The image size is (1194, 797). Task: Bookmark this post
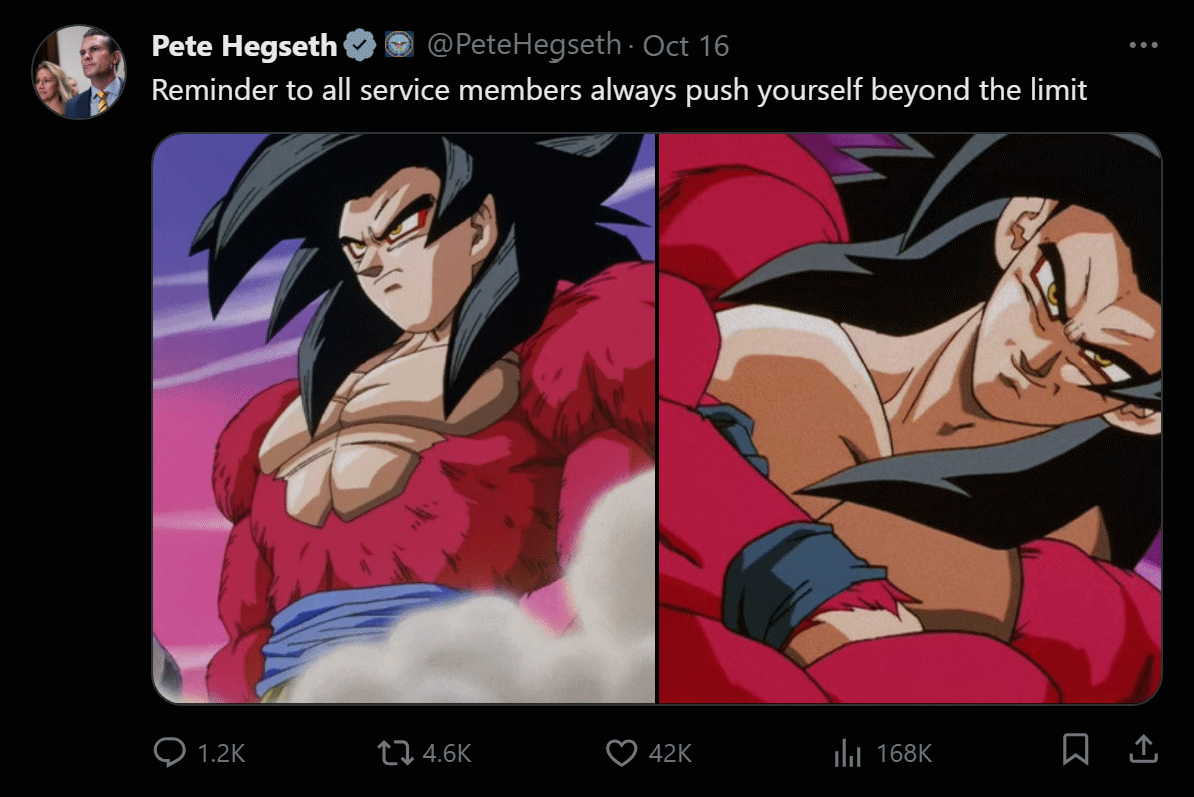tap(1075, 749)
